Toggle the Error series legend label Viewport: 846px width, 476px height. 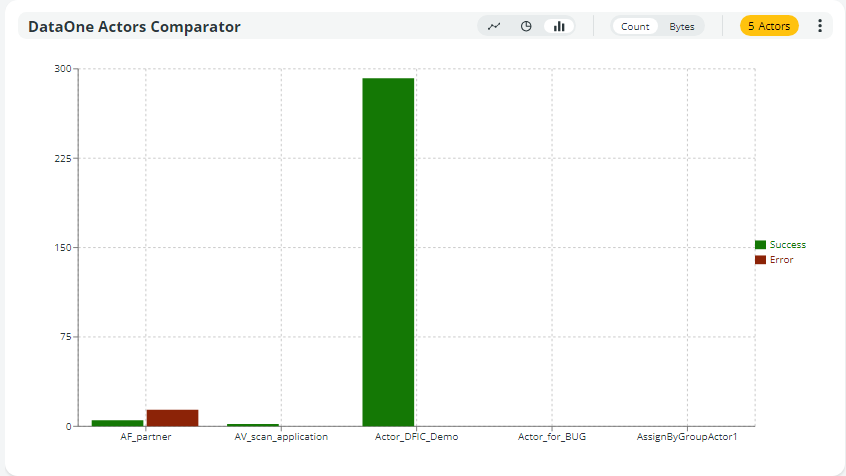781,260
